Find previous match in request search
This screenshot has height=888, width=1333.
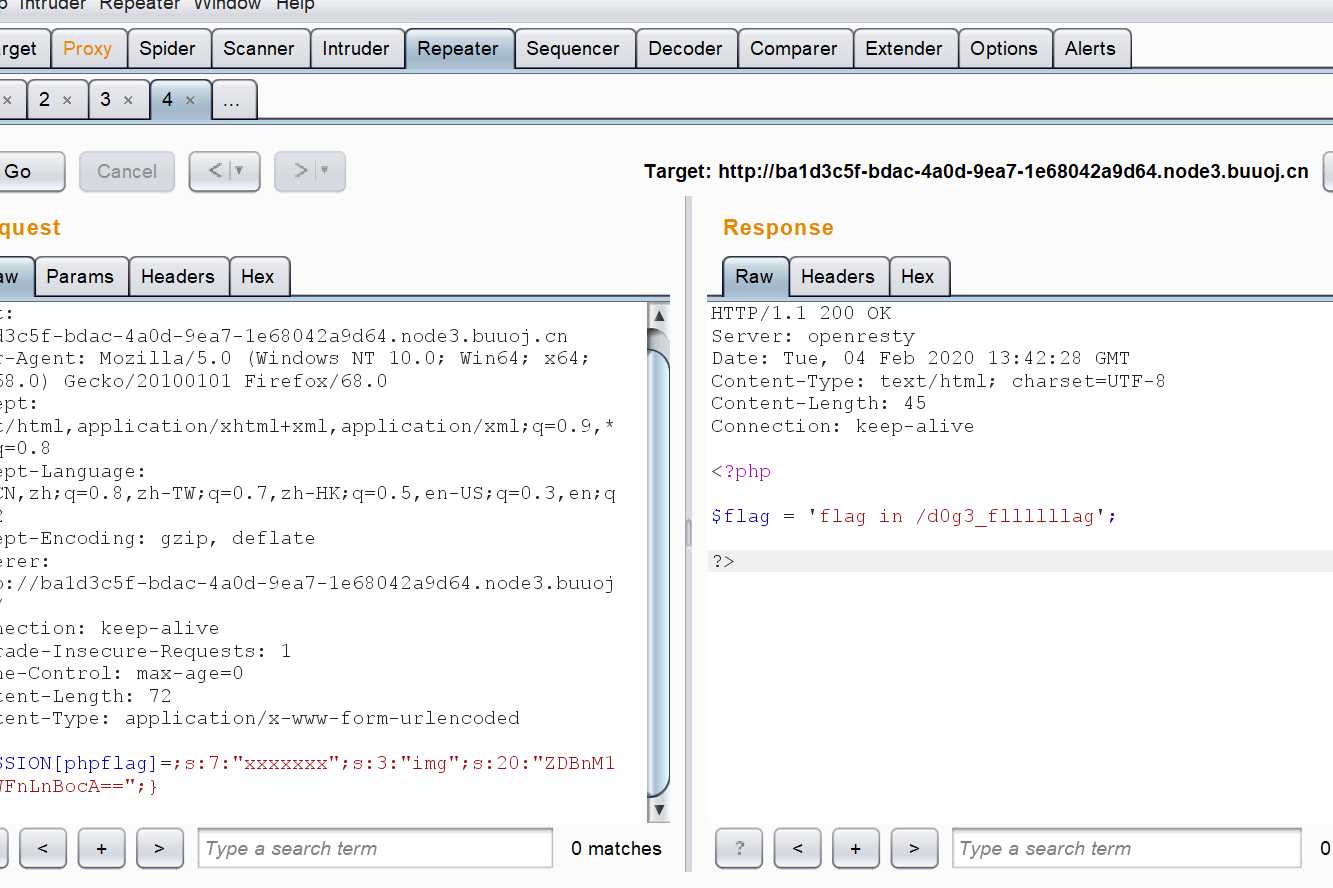pyautogui.click(x=42, y=848)
